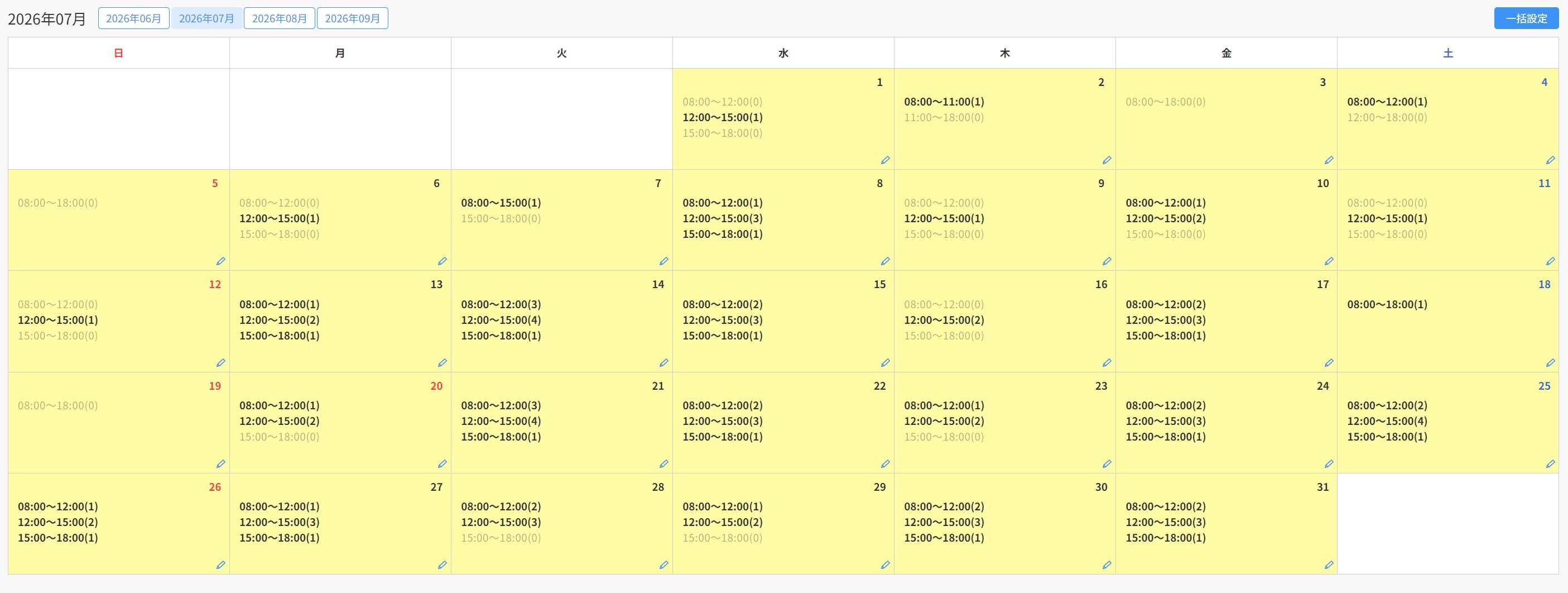Click the 08:00〜12:00(1) slot on July 4
Screen dimensions: 1568x593
1387,102
